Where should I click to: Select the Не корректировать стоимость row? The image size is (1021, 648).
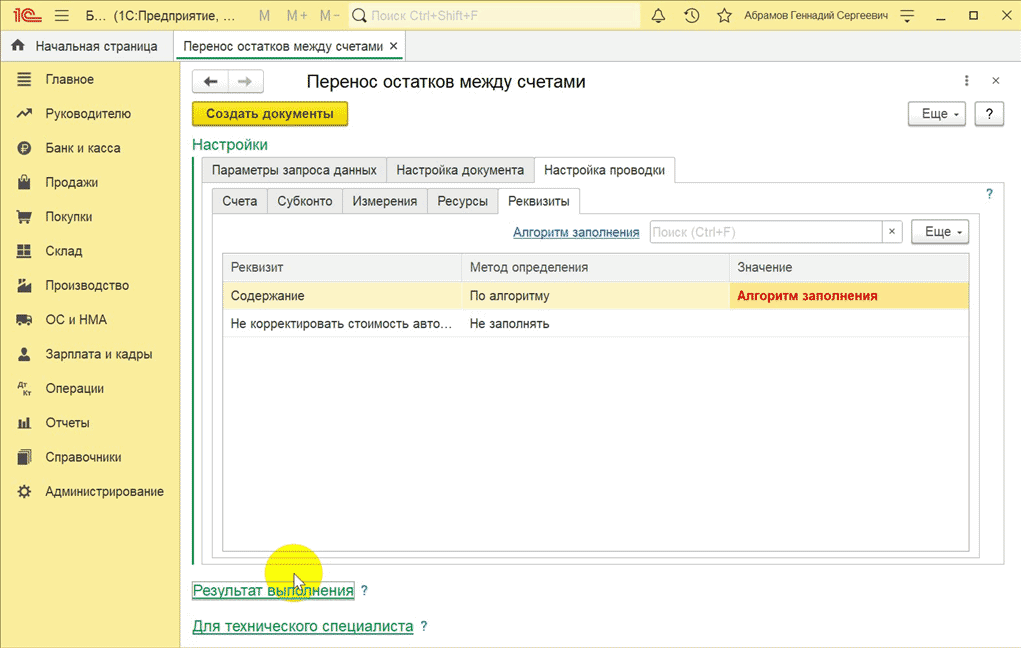pyautogui.click(x=341, y=324)
